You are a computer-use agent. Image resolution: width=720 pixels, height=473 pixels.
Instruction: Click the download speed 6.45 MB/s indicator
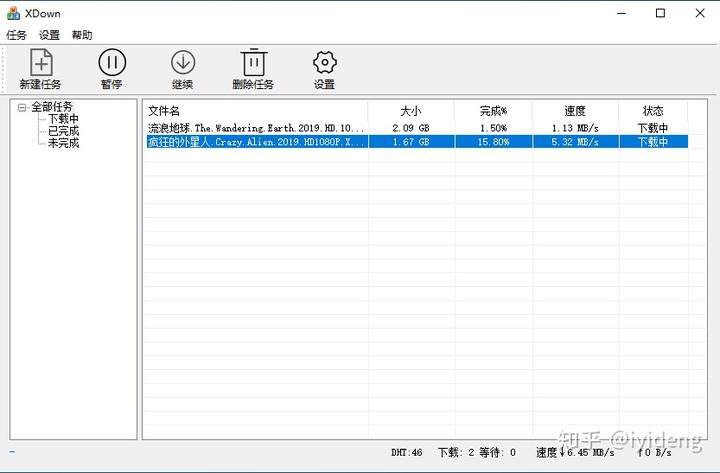(575, 452)
